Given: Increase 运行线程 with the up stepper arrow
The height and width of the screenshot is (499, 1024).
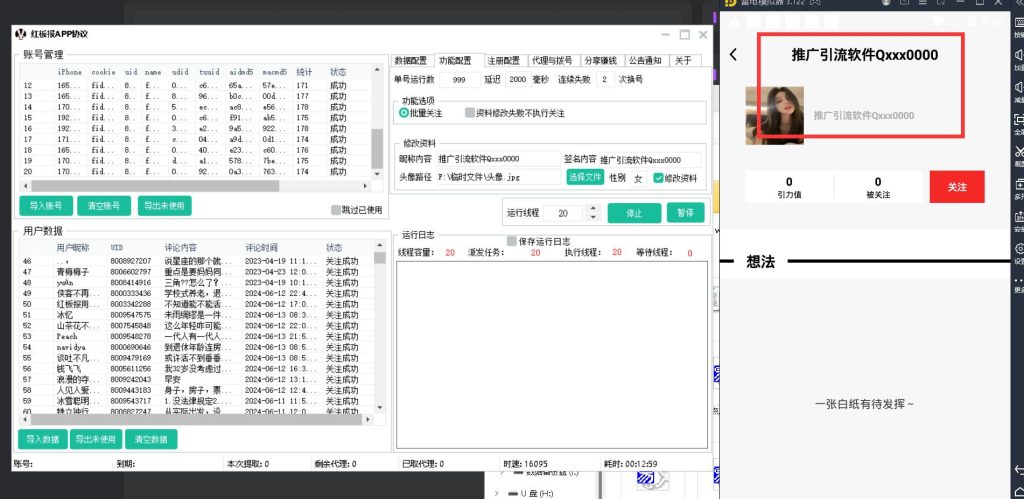Looking at the screenshot, I should [x=592, y=208].
